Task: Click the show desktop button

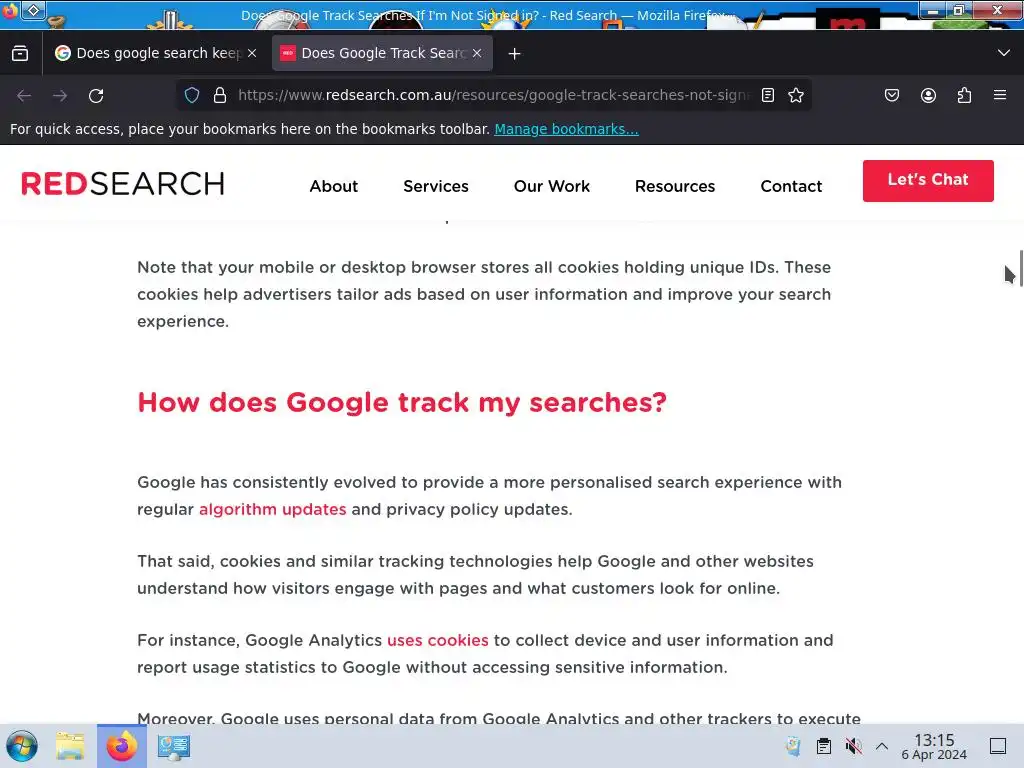Action: tap(998, 746)
